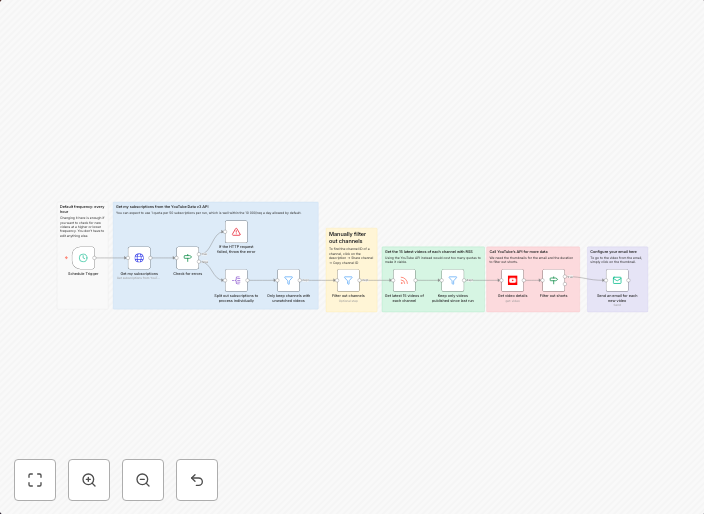Image resolution: width=704 pixels, height=514 pixels.
Task: Zoom in on the workflow canvas
Action: [x=89, y=480]
